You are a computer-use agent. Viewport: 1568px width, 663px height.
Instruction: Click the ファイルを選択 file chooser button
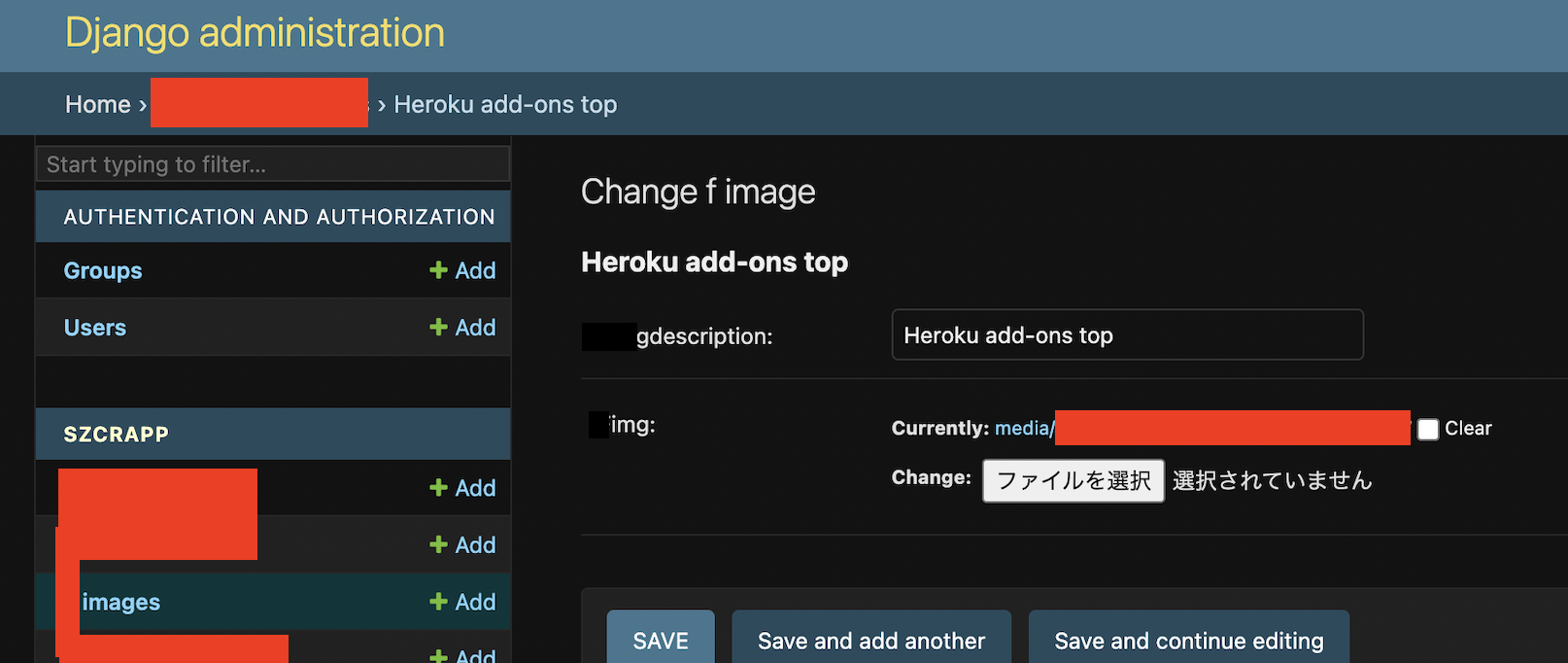click(1074, 481)
